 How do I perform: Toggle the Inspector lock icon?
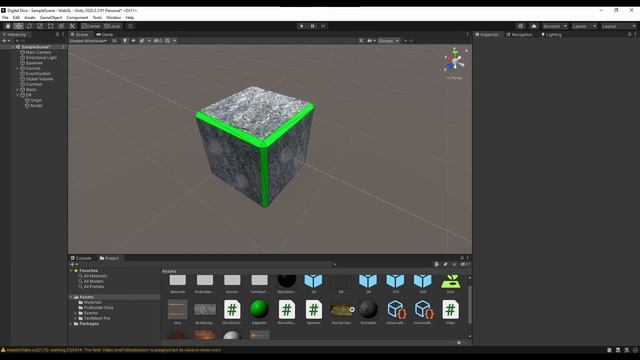tap(629, 35)
